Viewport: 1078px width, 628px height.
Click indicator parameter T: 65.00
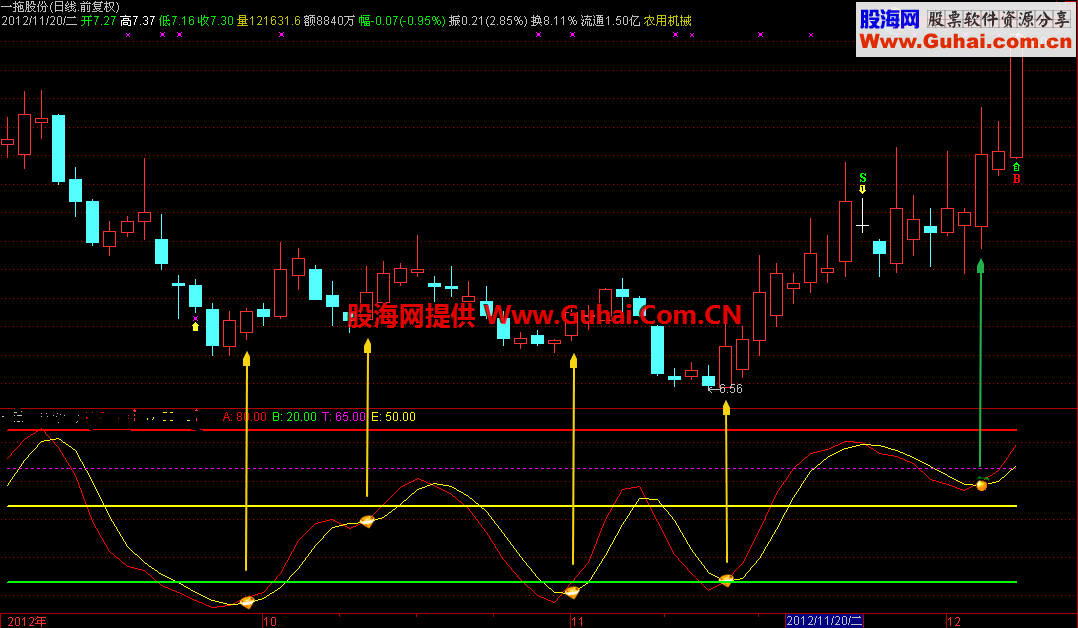coord(344,417)
